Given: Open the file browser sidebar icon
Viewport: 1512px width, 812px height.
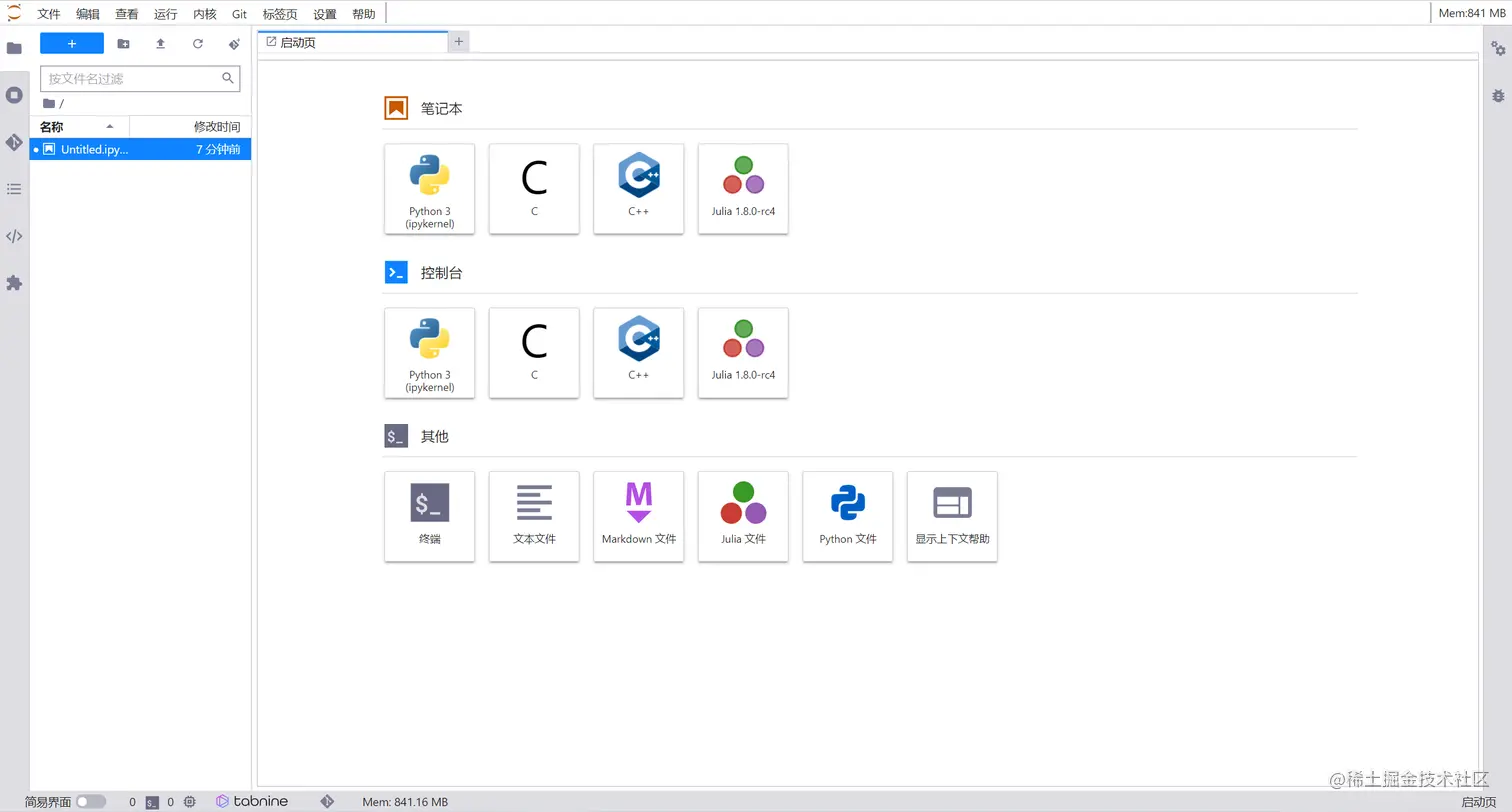Looking at the screenshot, I should 14,48.
